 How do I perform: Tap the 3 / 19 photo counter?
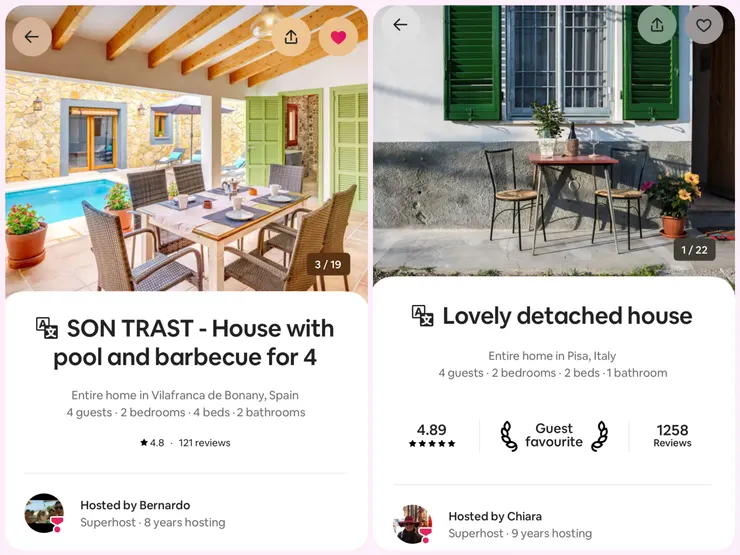tap(328, 264)
